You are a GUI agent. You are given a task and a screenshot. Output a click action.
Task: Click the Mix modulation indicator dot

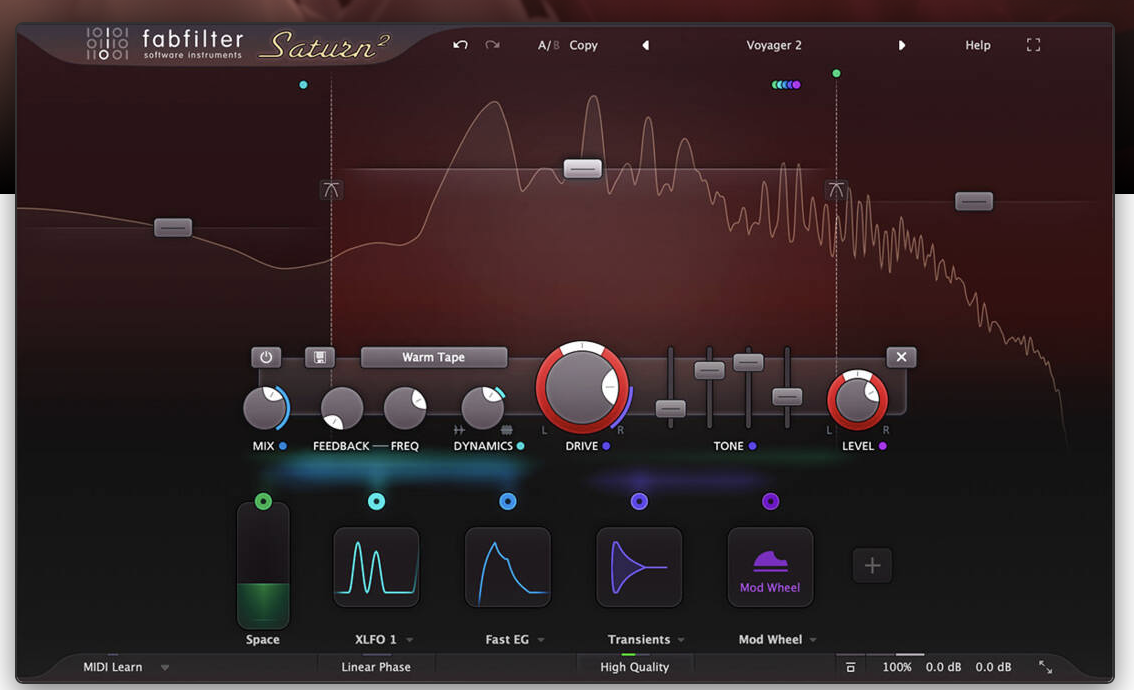[283, 446]
